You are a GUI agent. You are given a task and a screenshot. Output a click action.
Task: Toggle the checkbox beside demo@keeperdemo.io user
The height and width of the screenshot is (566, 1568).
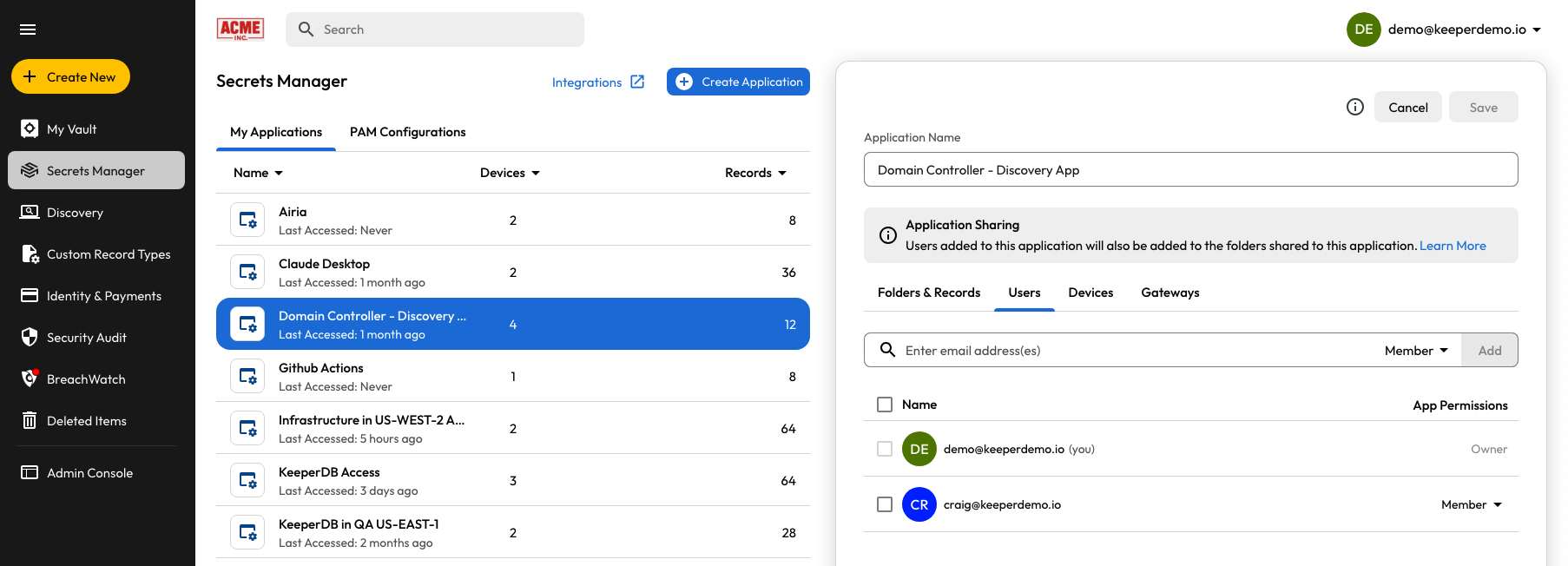(885, 449)
